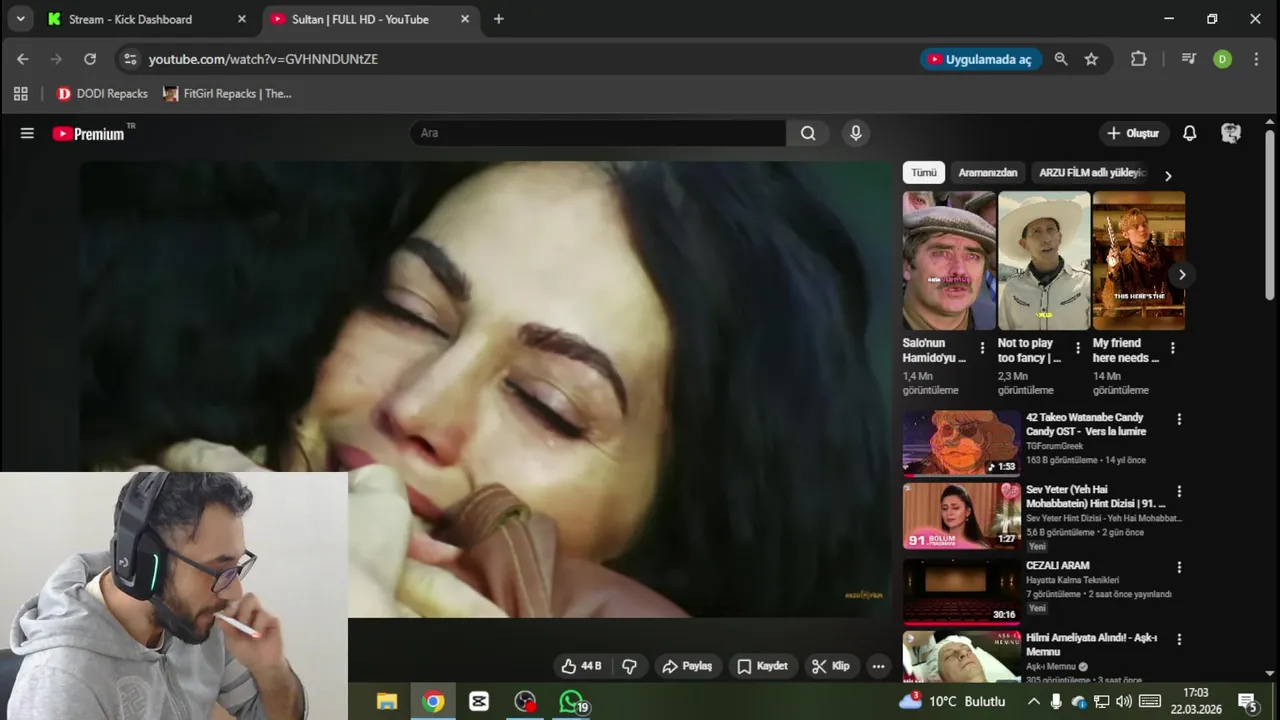Click the YouTube search Ara field
The image size is (1280, 720).
(x=598, y=133)
